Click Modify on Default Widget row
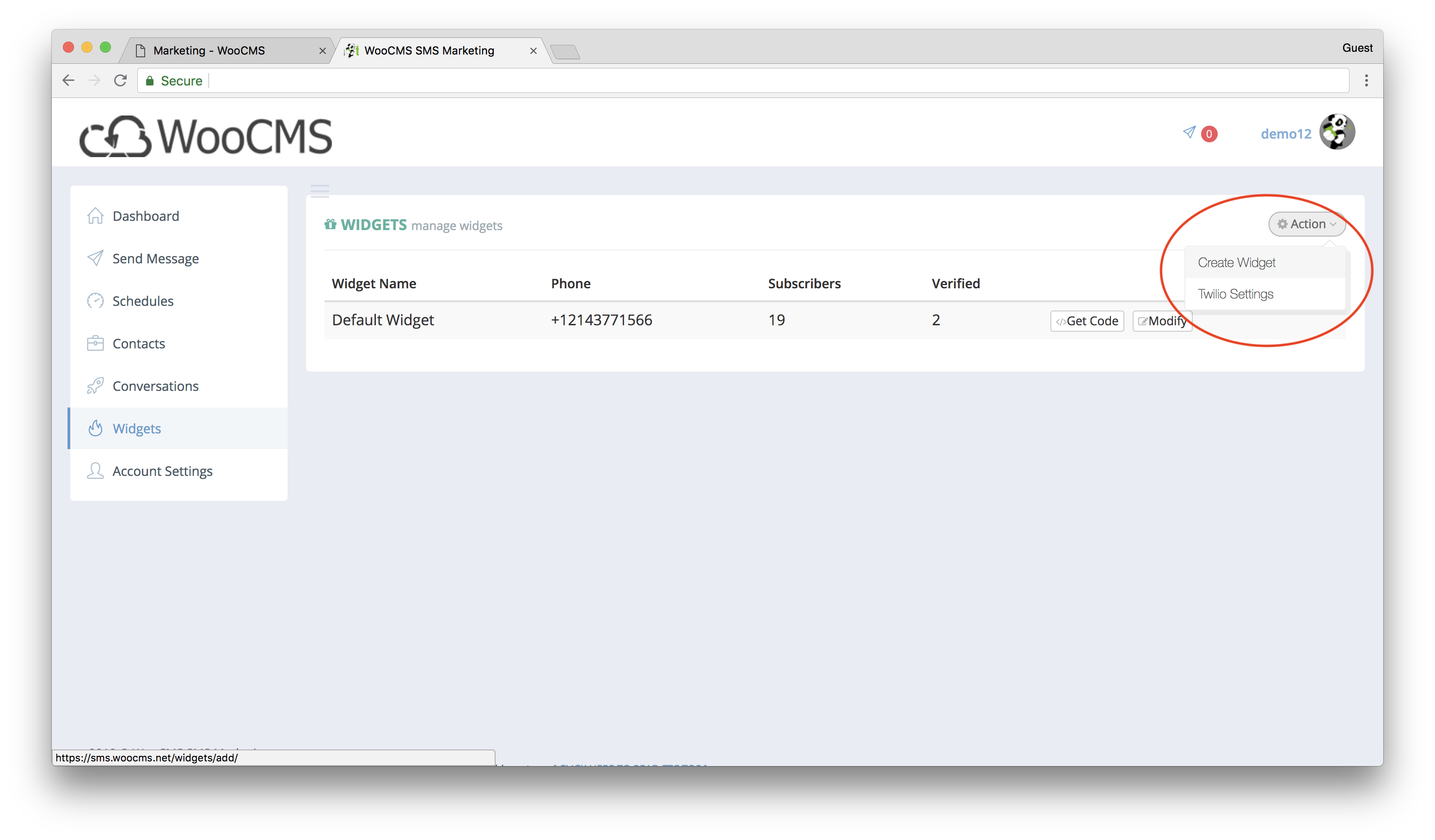 click(x=1163, y=320)
